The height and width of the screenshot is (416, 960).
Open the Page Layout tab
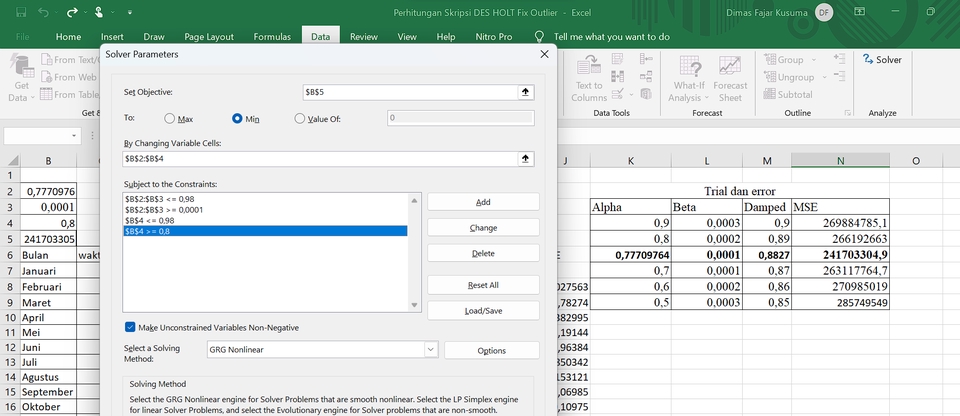[x=209, y=36]
